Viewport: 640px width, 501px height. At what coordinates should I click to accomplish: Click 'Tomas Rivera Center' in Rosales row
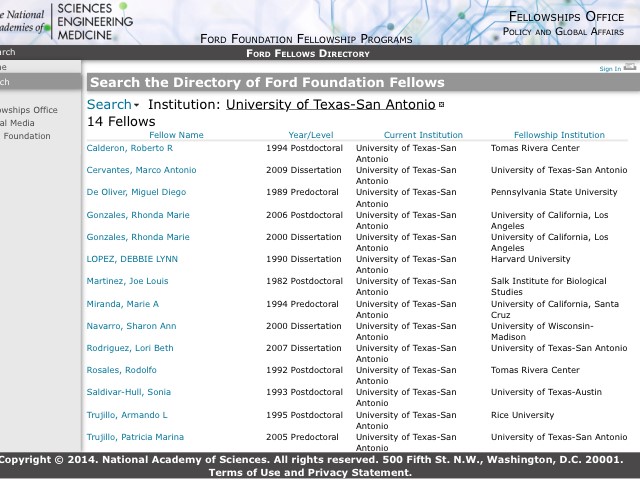(x=535, y=370)
